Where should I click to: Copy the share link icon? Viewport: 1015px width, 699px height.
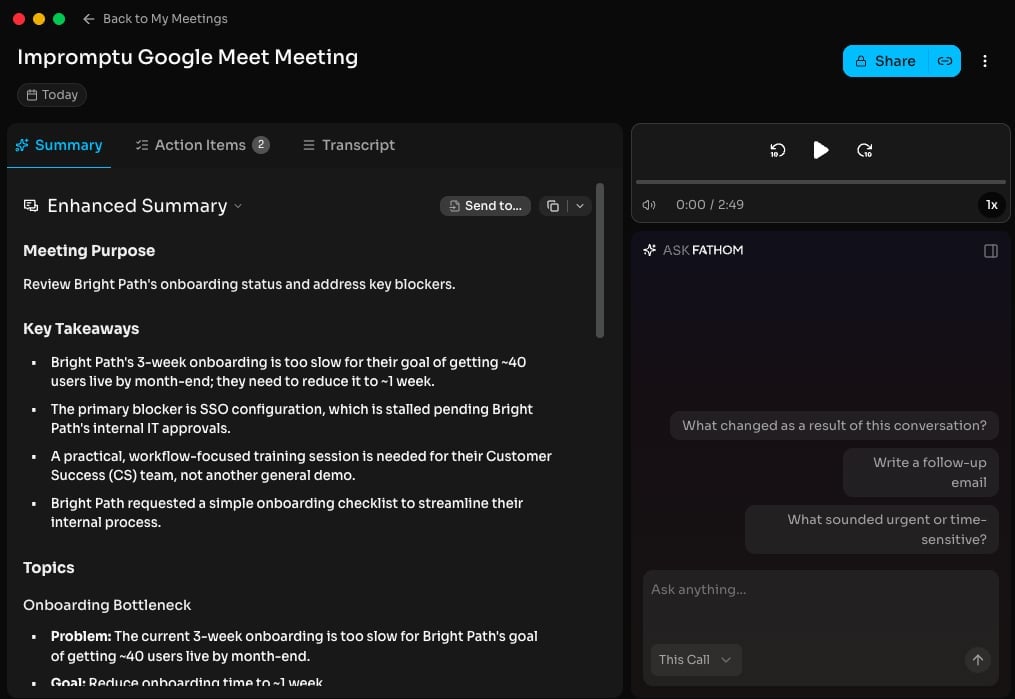tap(944, 61)
